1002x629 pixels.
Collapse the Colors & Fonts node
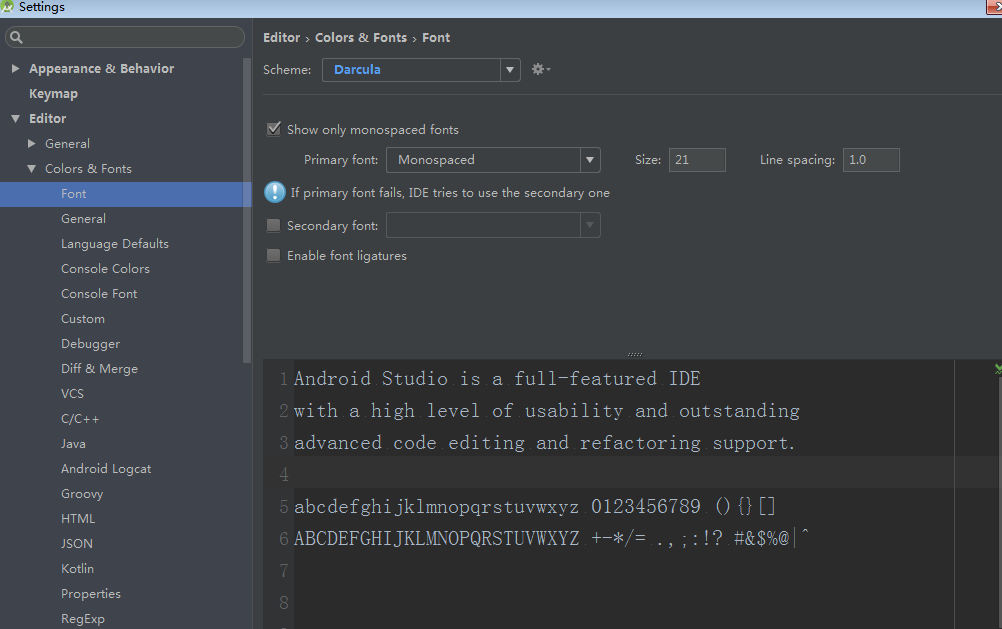tap(31, 169)
